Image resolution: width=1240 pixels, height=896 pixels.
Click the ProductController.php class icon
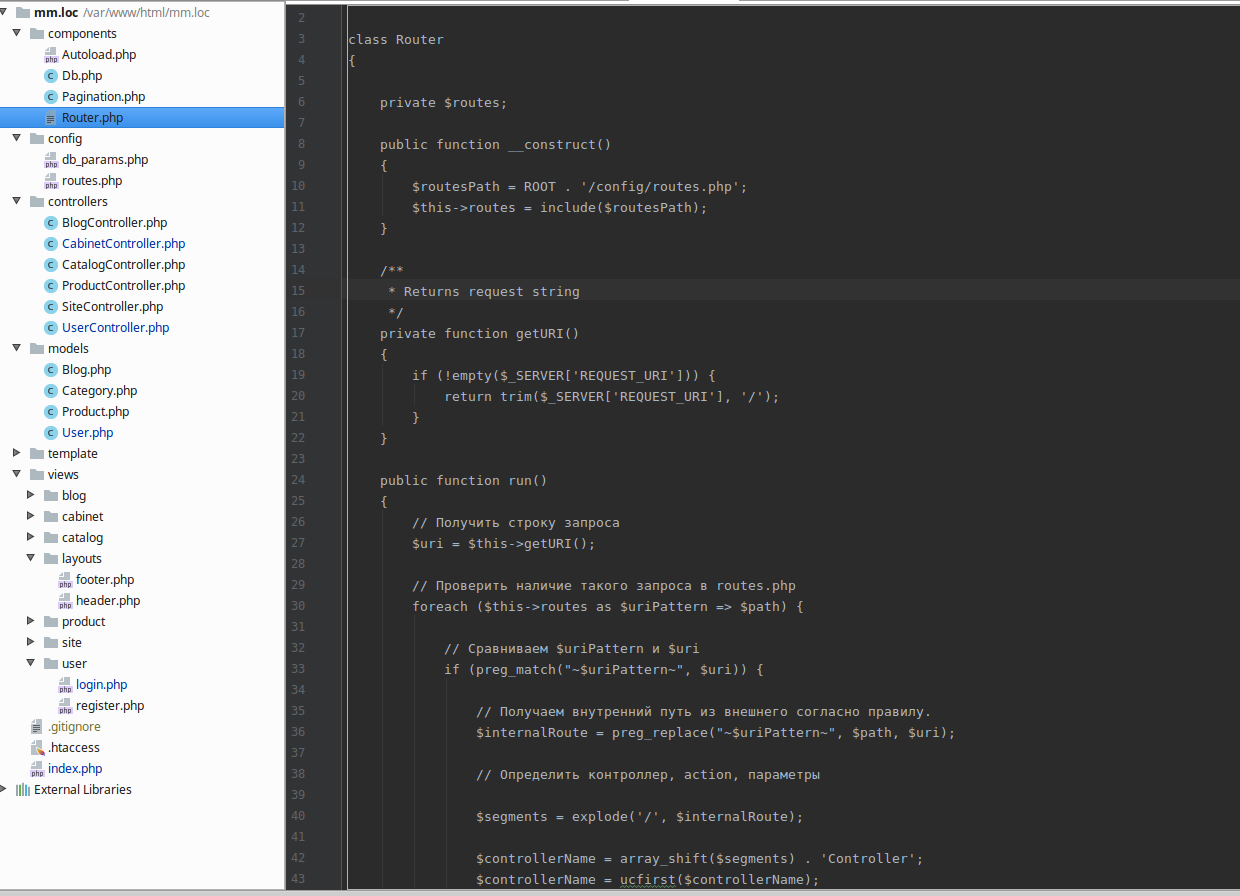click(x=51, y=286)
